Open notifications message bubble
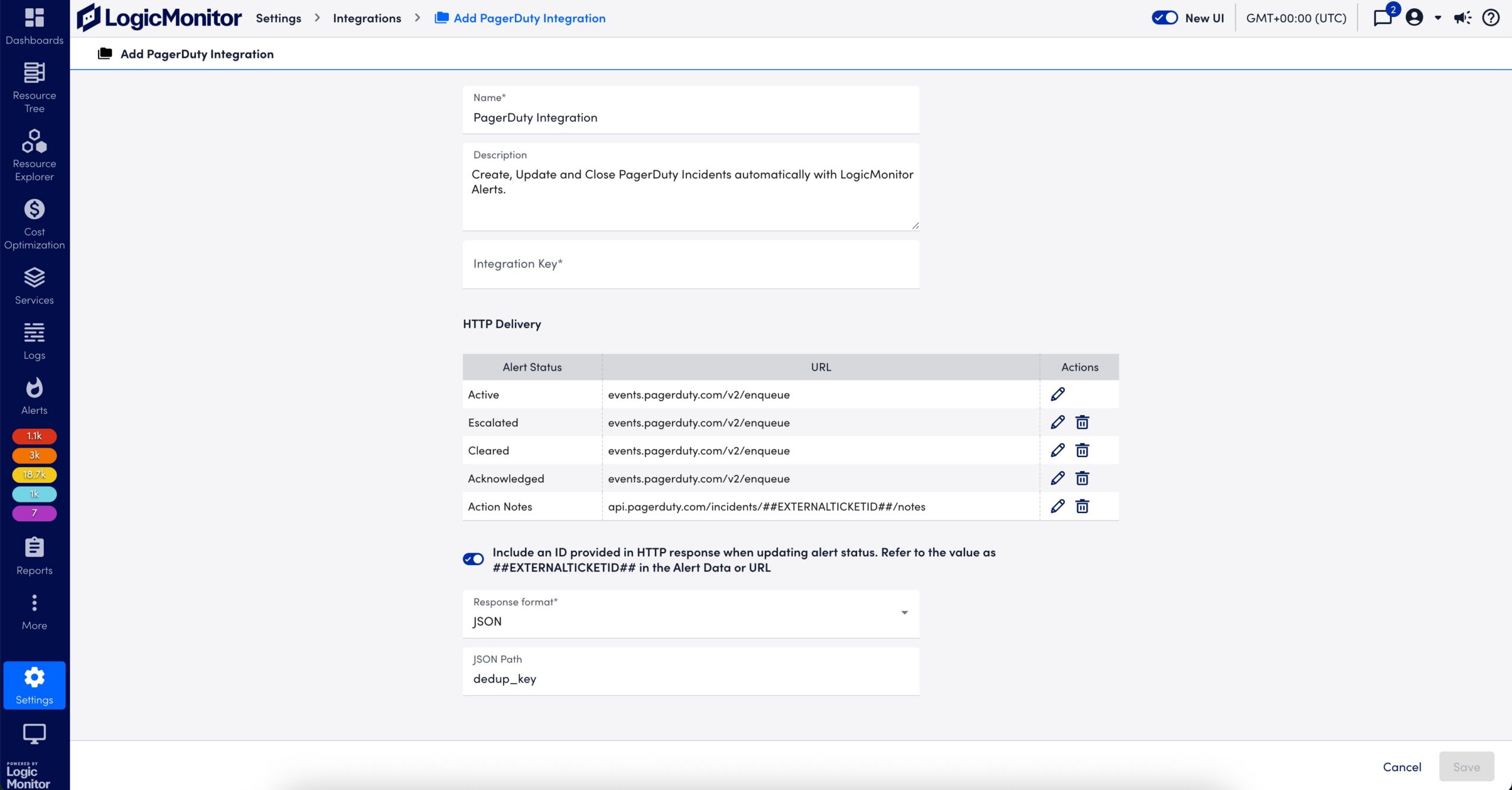Screen dimensions: 1512x790 tap(1383, 18)
